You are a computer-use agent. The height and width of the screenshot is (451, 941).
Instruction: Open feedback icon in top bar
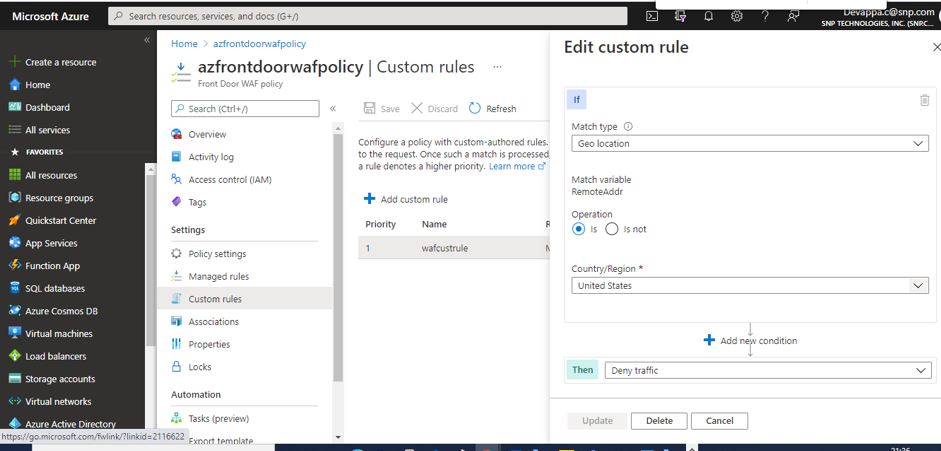click(793, 17)
